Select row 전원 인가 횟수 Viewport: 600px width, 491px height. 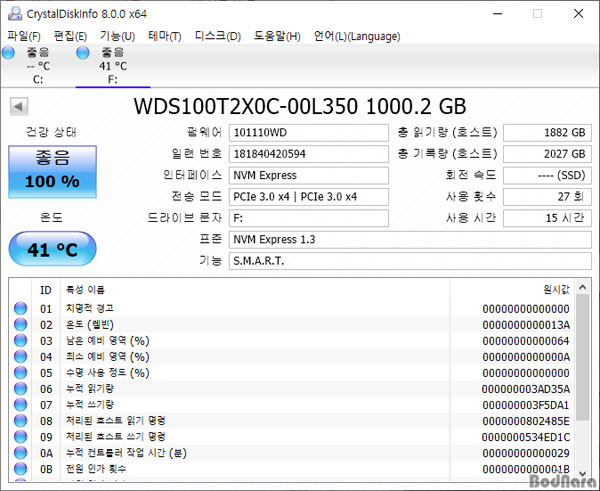[292, 469]
